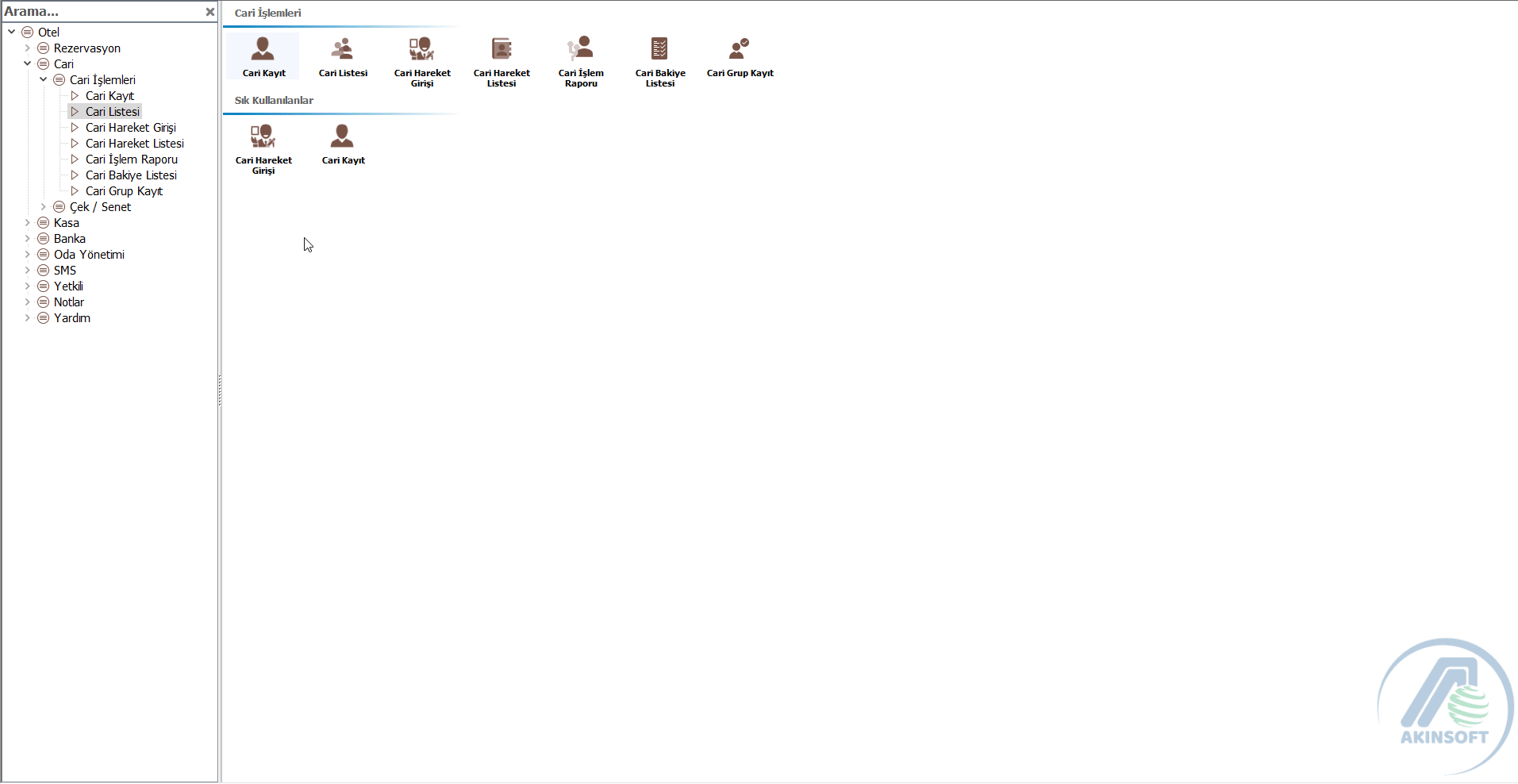Click the Cari İşlemleri section header
The image size is (1518, 784).
267,13
